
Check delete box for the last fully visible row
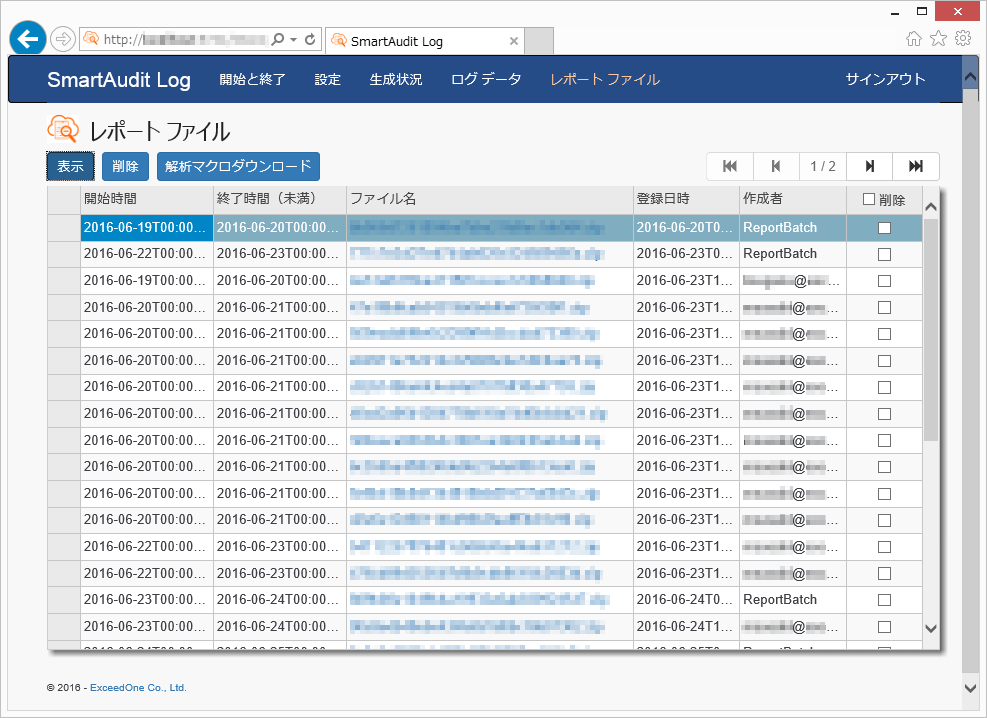click(884, 627)
